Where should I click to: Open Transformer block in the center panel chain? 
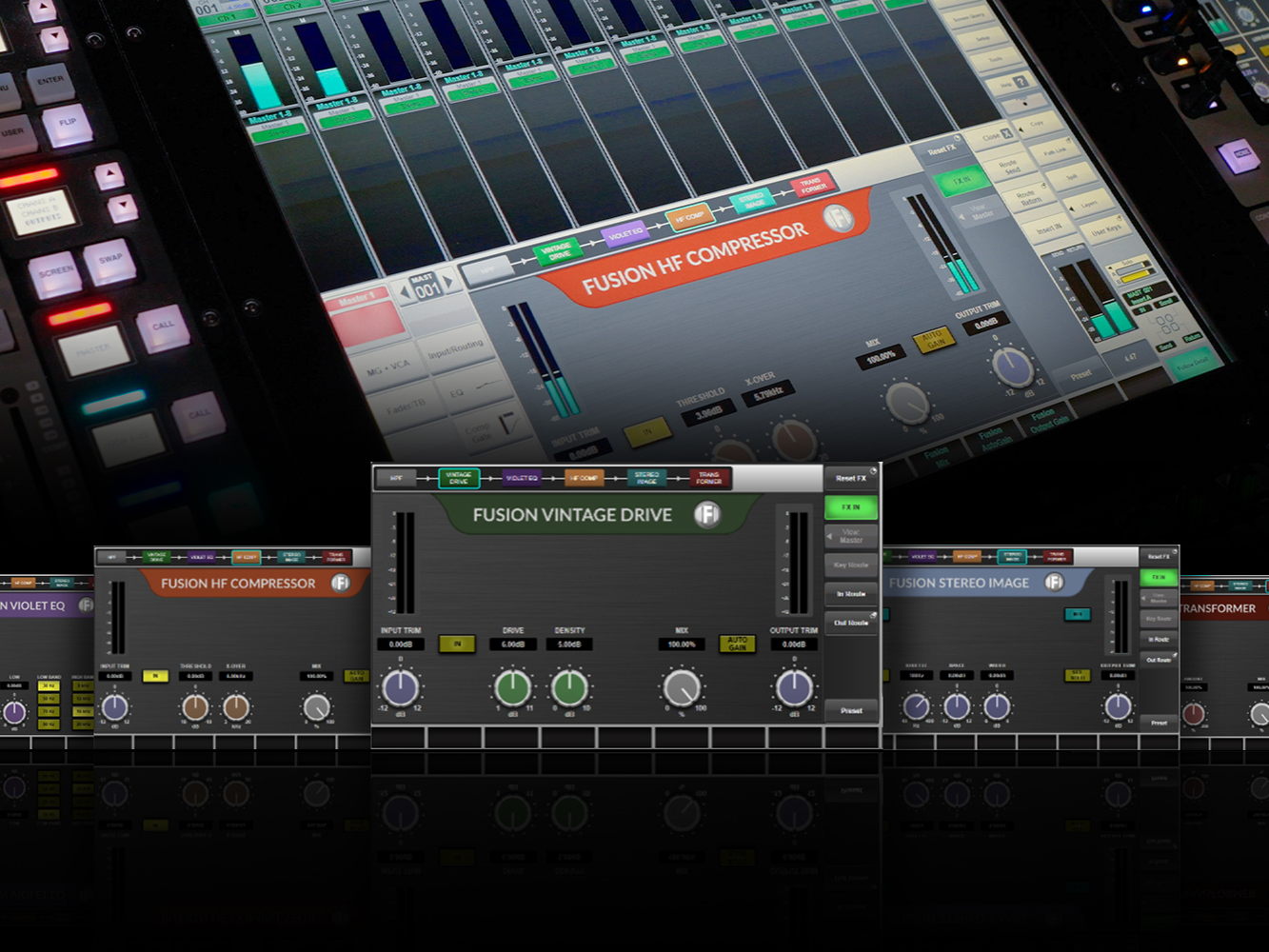pyautogui.click(x=710, y=478)
